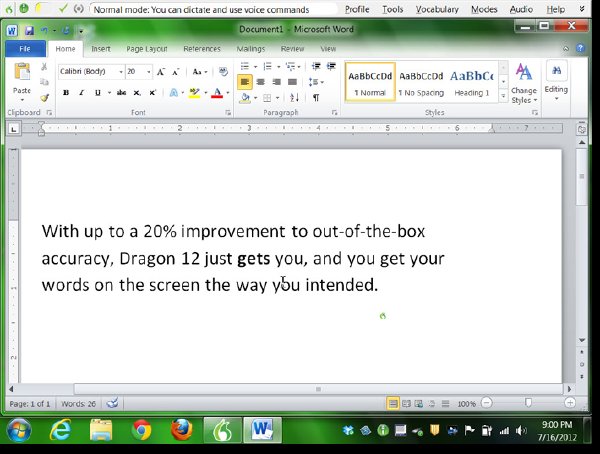Click the Cut scissors icon

(44, 67)
